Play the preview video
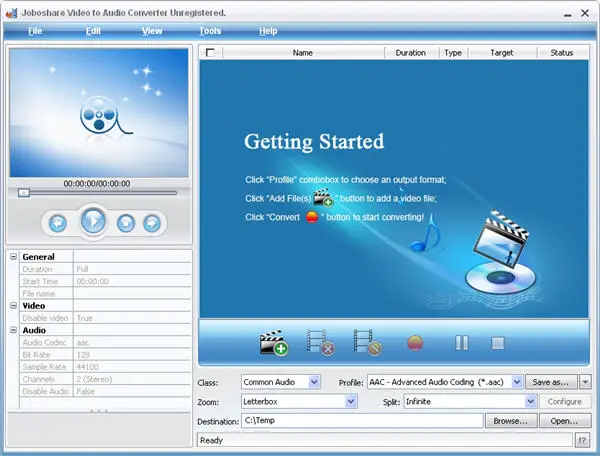 [93, 221]
